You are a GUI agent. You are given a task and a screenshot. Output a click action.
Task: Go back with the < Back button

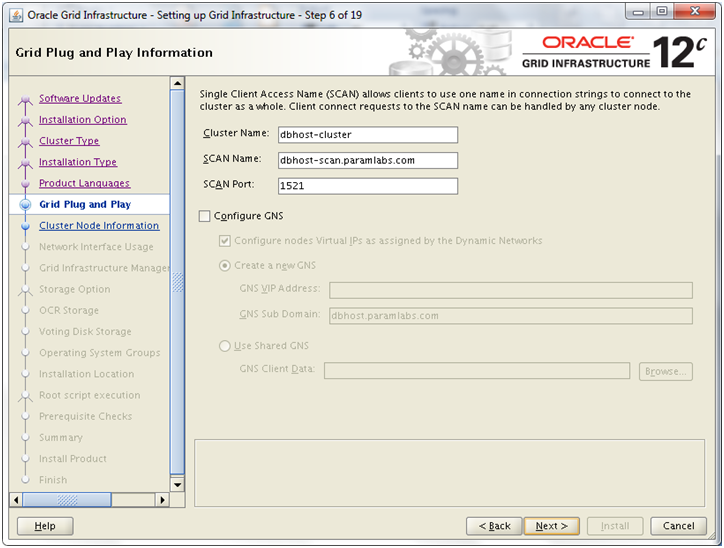click(x=494, y=526)
